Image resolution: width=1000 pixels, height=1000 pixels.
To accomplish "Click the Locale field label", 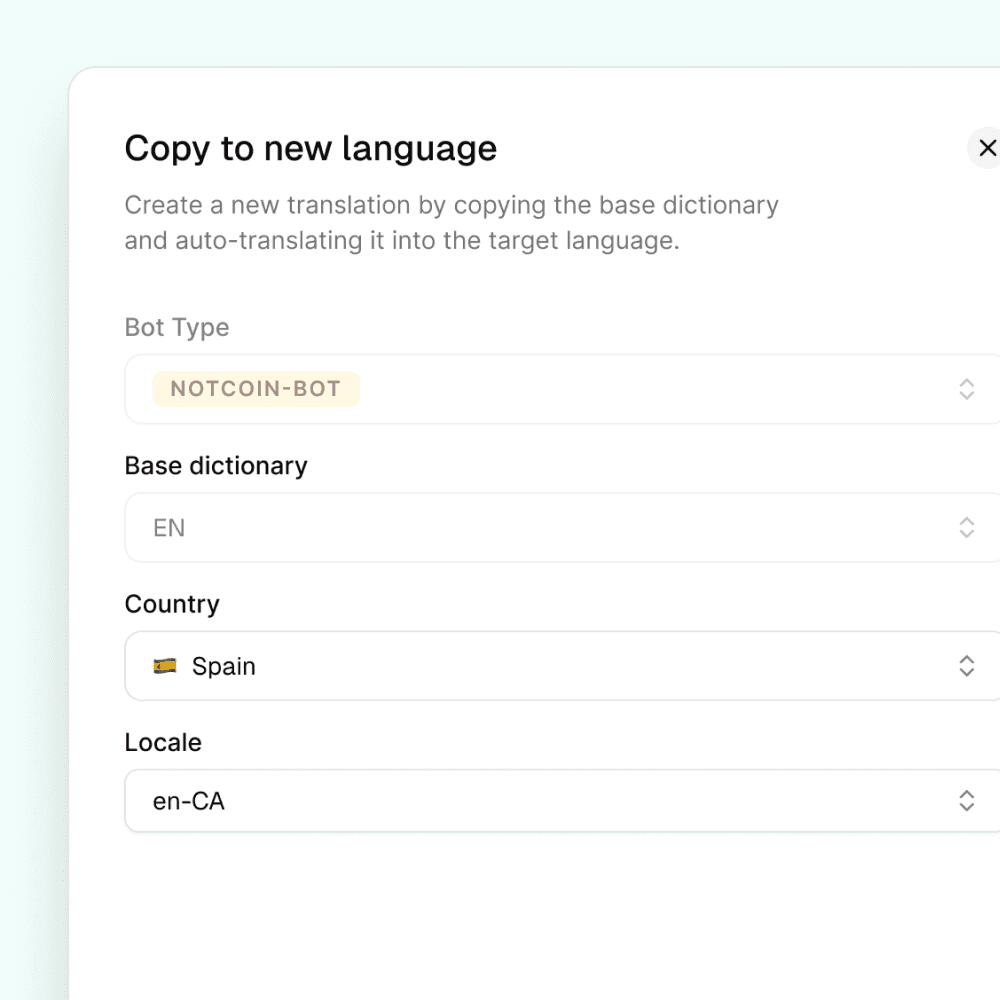I will [x=163, y=742].
